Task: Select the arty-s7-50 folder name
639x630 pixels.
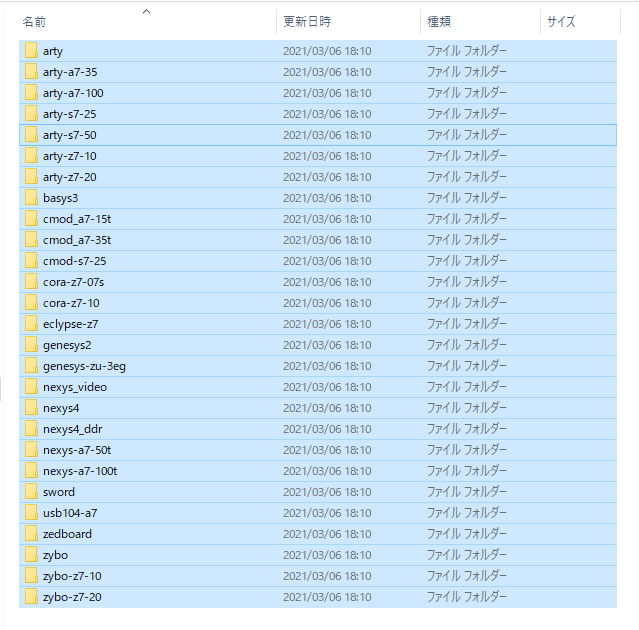Action: [69, 135]
